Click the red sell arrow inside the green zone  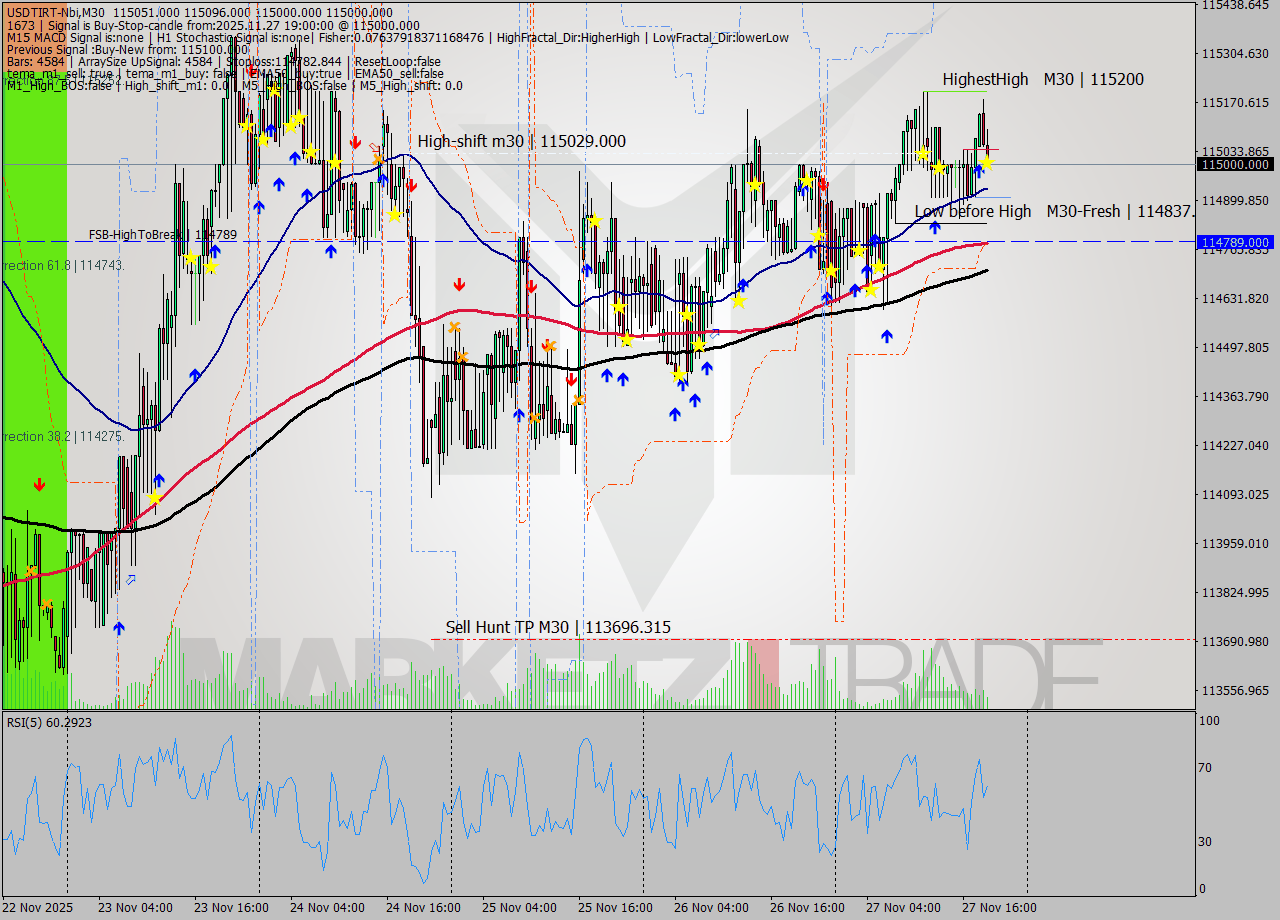(x=40, y=485)
